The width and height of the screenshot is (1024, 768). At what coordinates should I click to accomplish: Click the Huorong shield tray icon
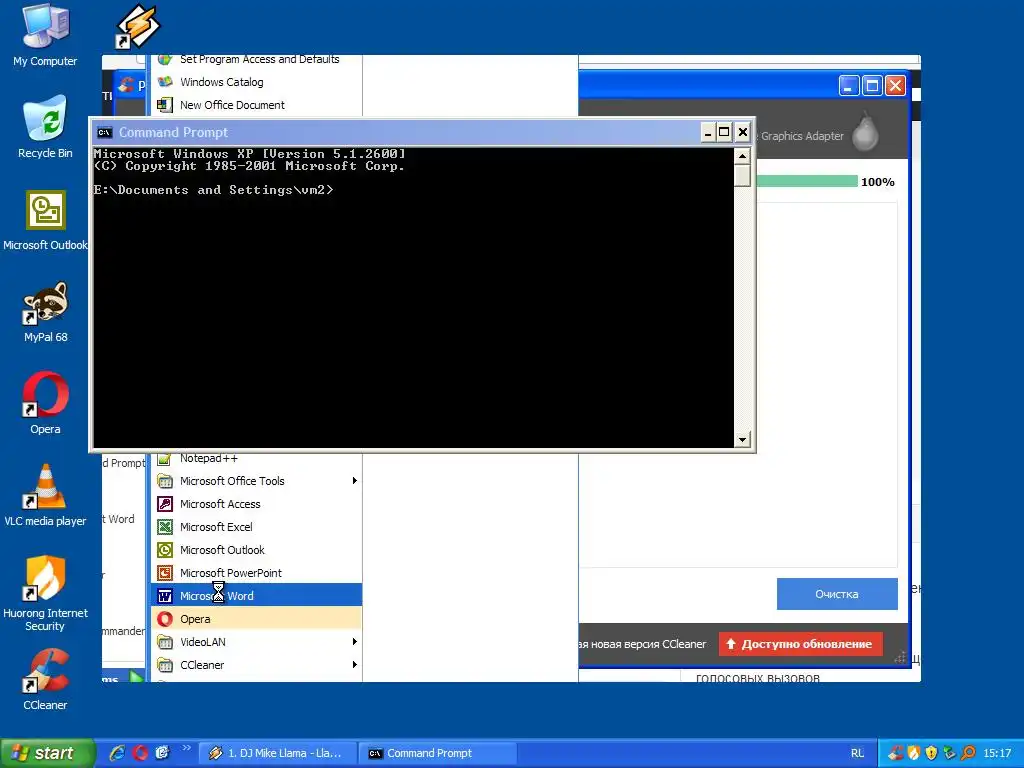(914, 753)
